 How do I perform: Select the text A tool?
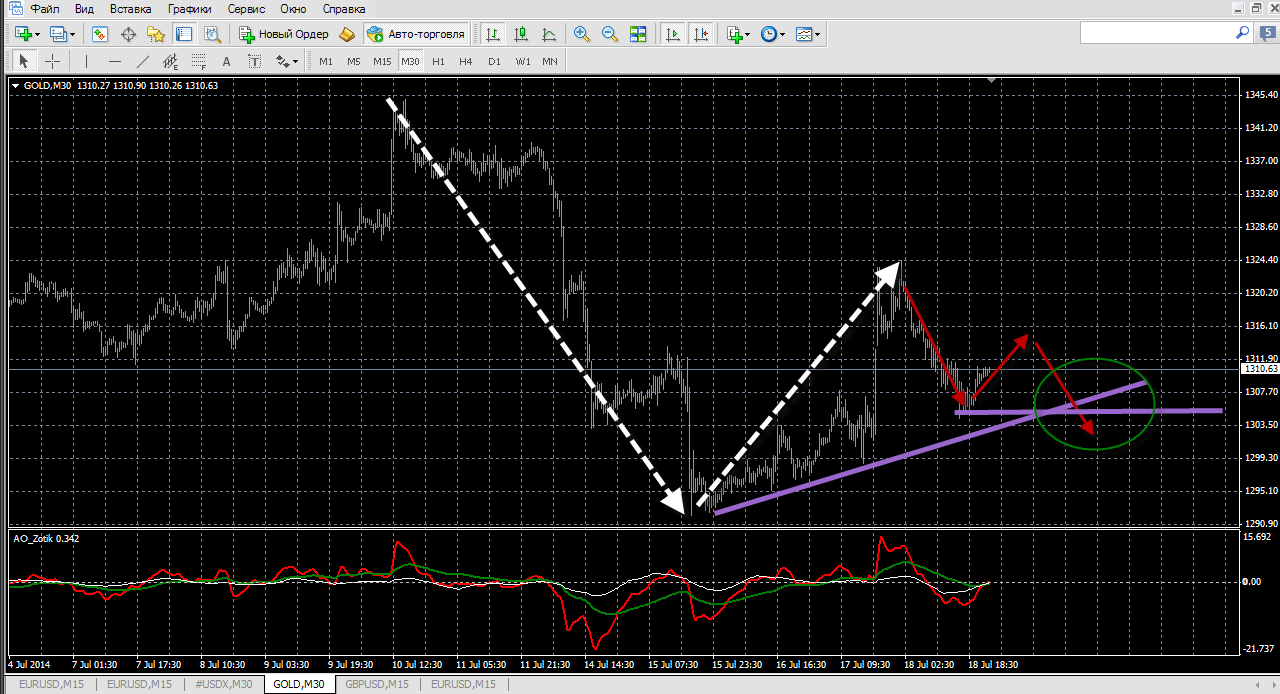coord(226,61)
